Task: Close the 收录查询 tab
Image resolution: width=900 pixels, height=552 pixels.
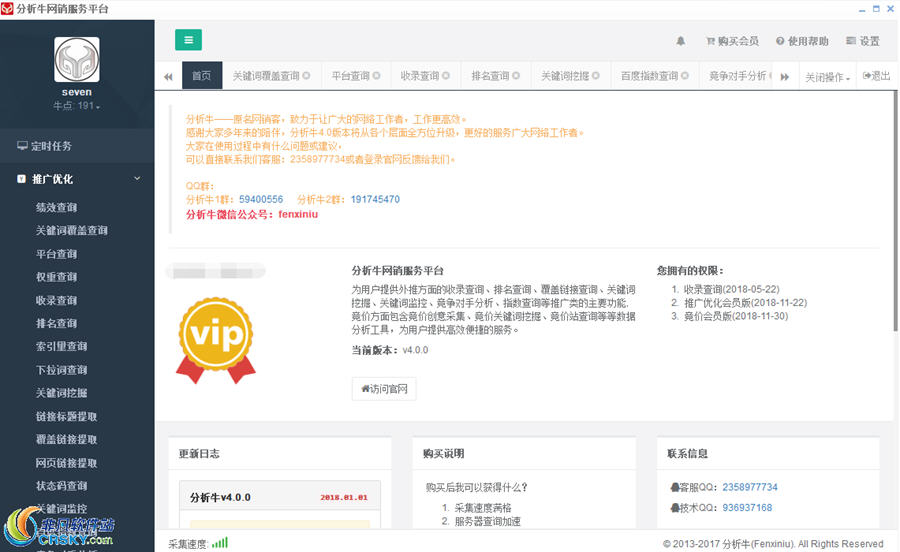Action: click(446, 76)
